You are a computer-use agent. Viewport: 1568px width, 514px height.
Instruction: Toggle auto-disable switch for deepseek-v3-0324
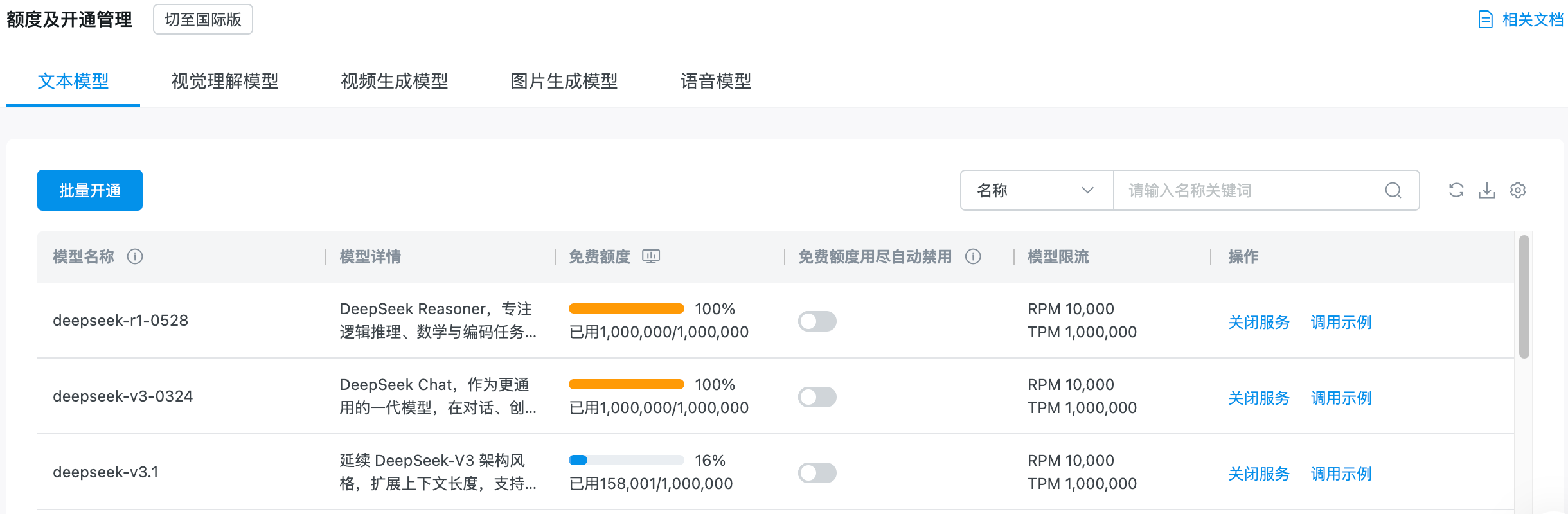coord(817,397)
